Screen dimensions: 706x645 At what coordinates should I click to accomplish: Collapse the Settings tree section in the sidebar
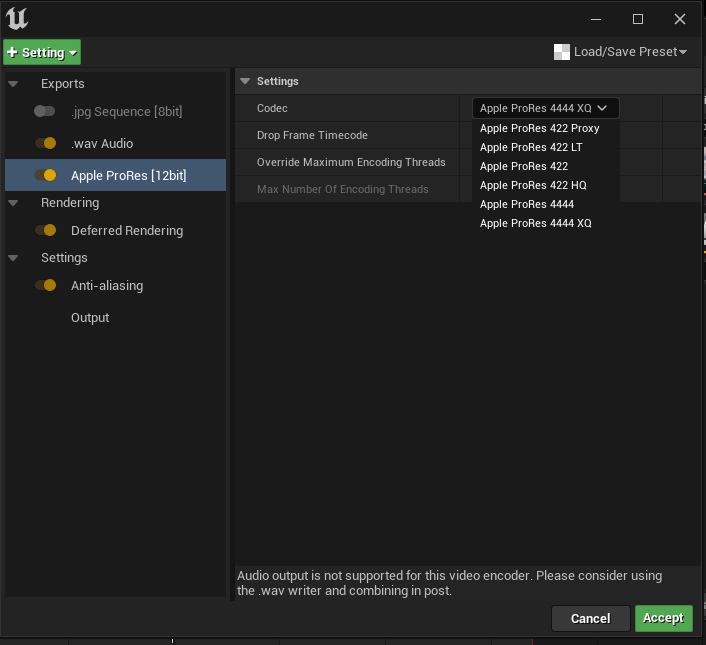pos(13,258)
